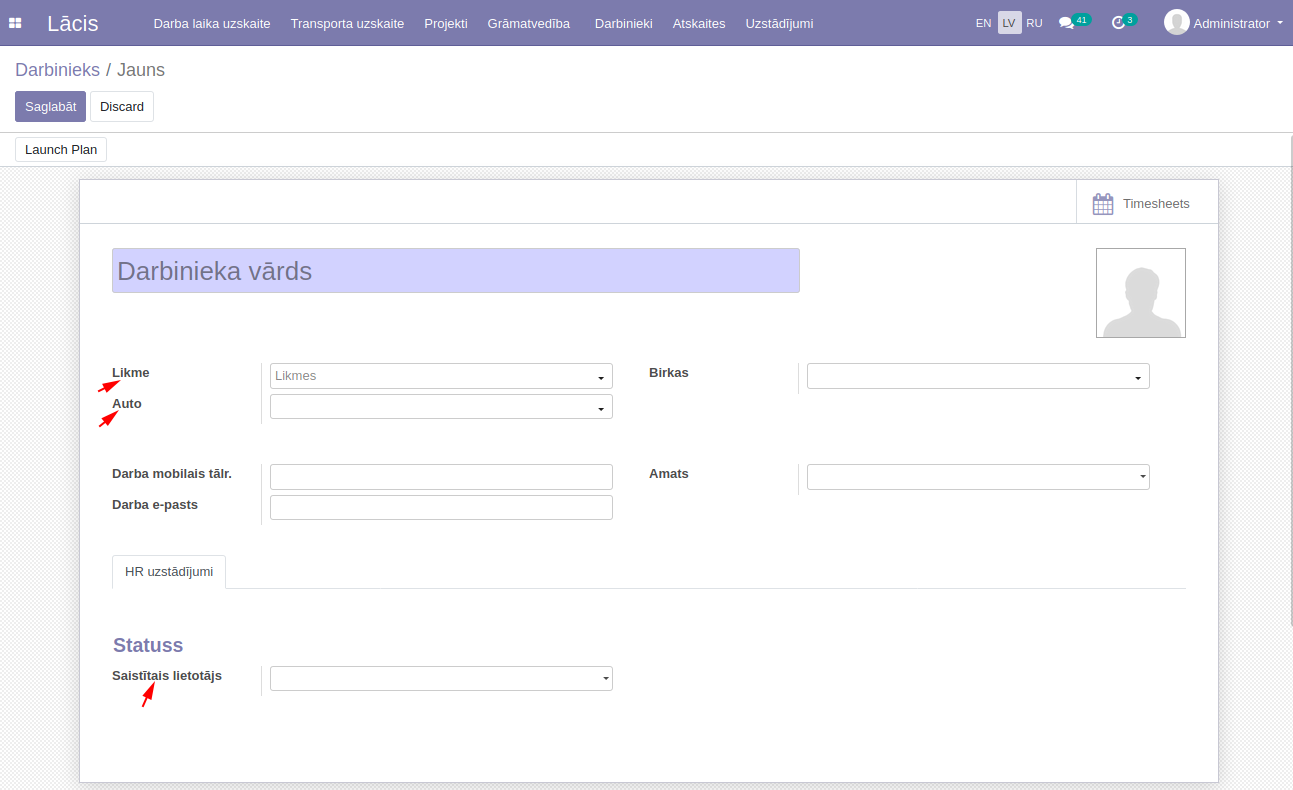Go back via the Darbinieks breadcrumb
Image resolution: width=1293 pixels, height=790 pixels.
click(57, 70)
